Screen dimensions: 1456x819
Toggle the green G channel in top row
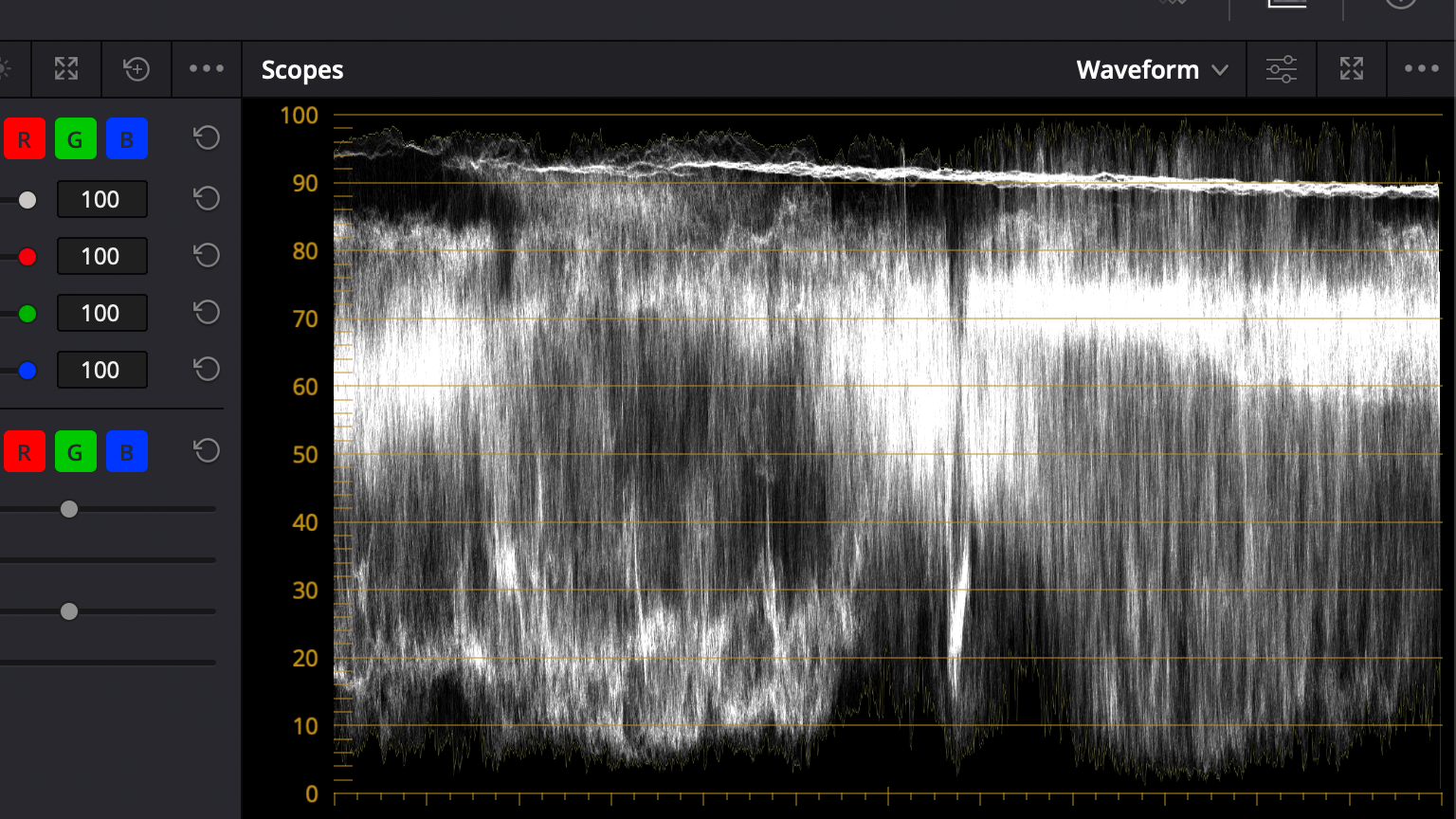[x=75, y=139]
